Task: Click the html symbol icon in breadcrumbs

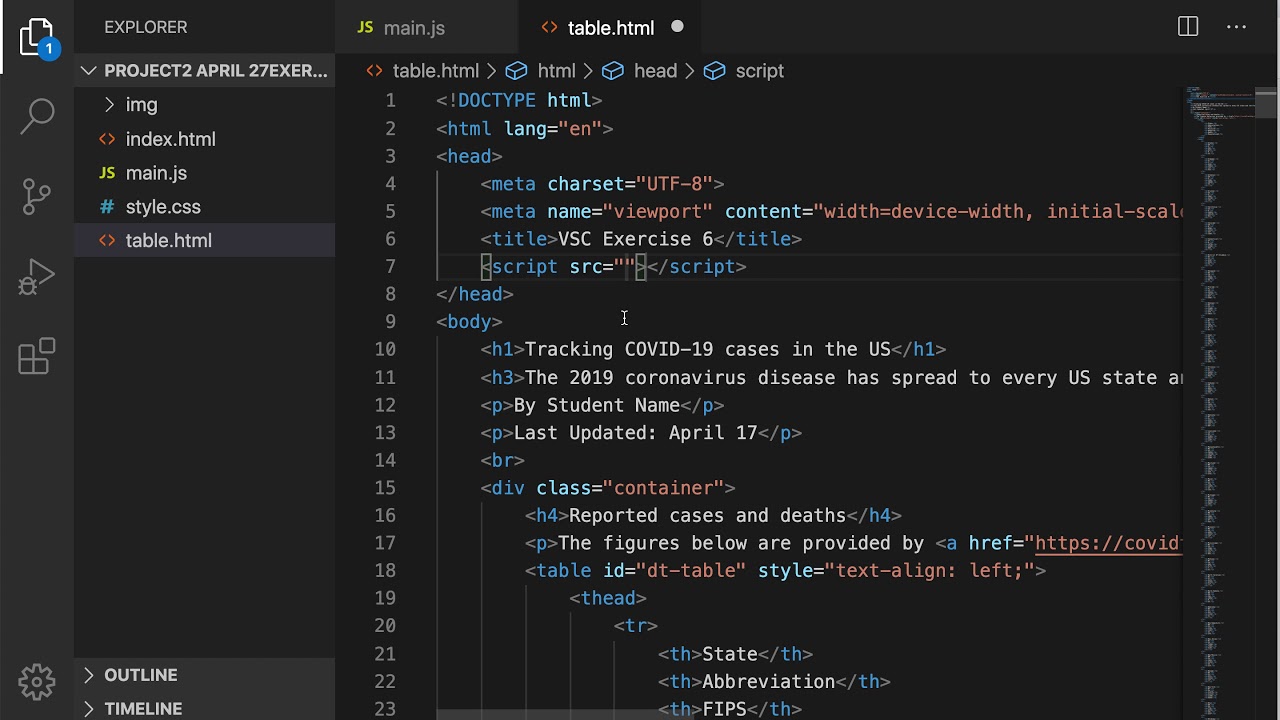Action: 516,71
